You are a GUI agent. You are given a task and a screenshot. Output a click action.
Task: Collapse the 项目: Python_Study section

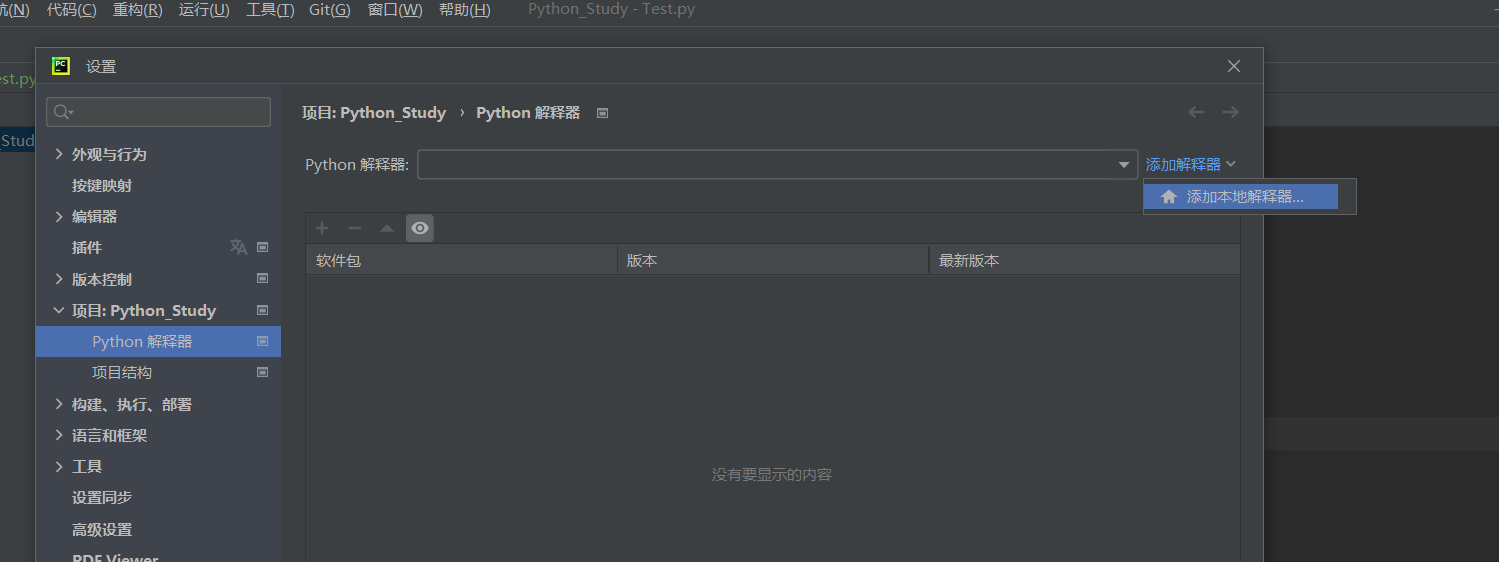59,310
